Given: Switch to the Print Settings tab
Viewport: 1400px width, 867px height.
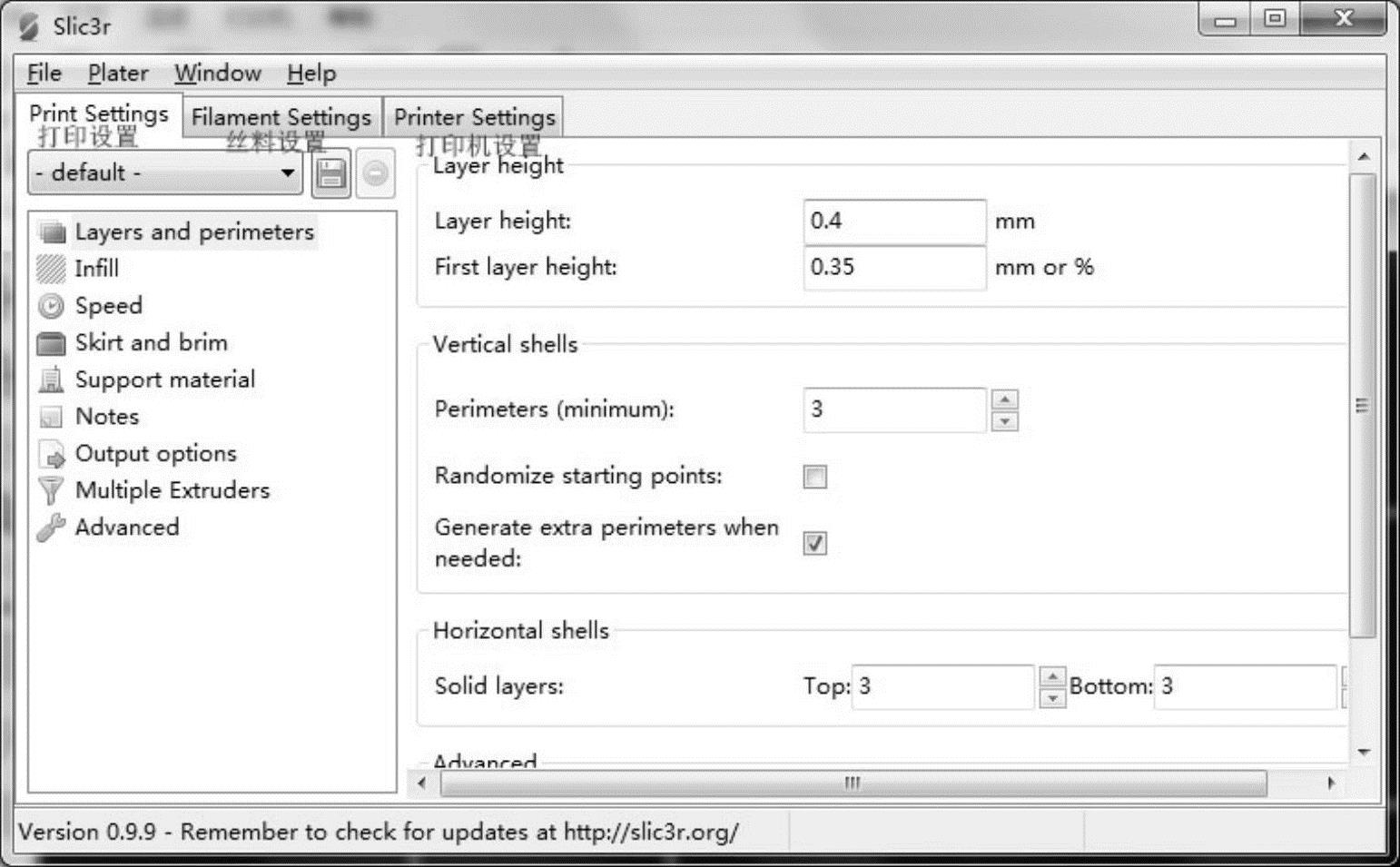Looking at the screenshot, I should coord(99,114).
